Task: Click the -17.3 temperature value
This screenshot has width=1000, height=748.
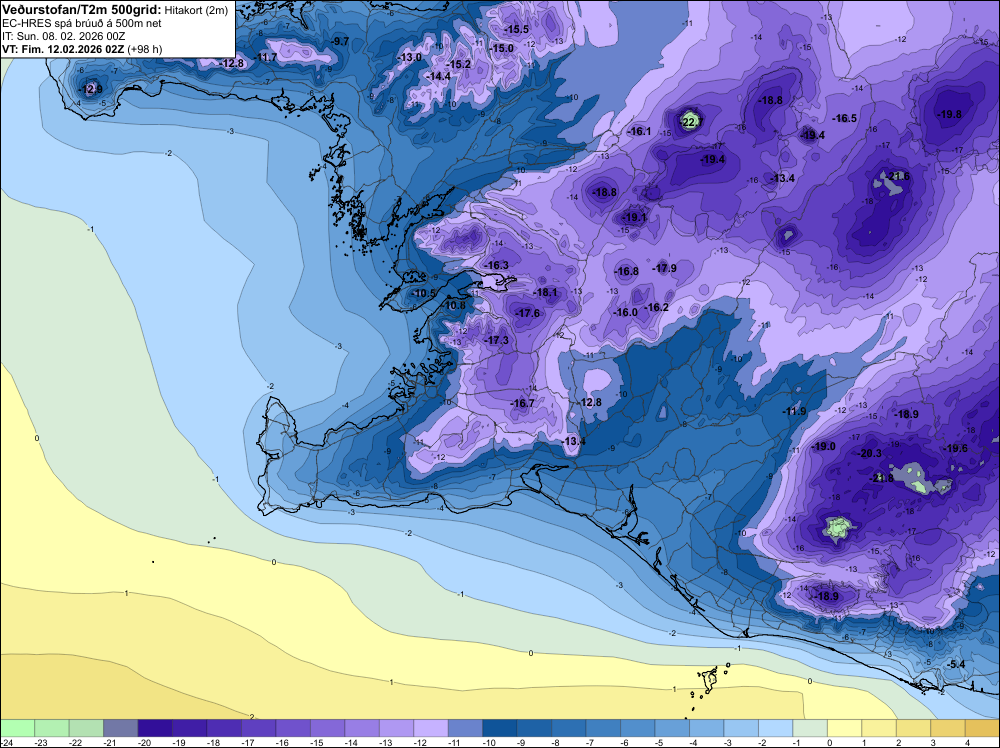Action: click(496, 341)
